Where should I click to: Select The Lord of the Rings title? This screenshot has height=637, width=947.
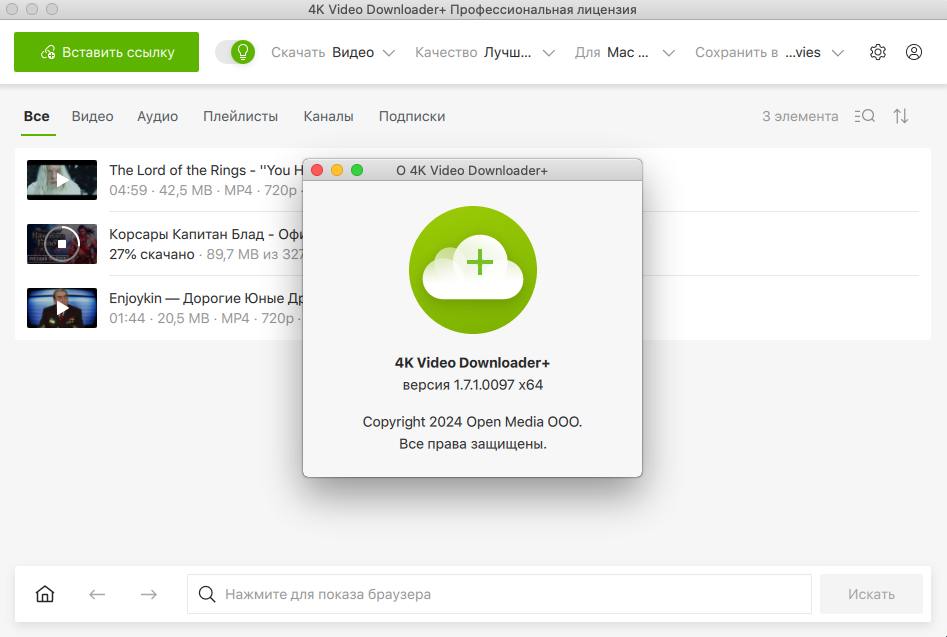tap(206, 170)
